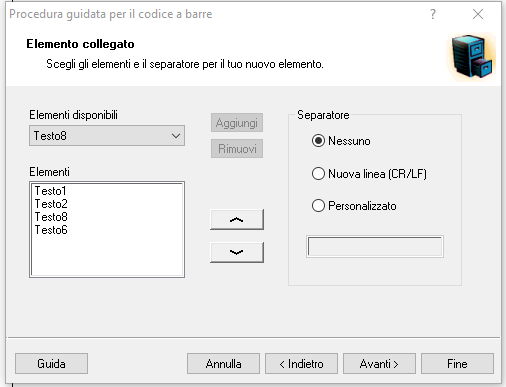This screenshot has height=387, width=506.
Task: Click the move-down arrow button
Action: point(237,252)
